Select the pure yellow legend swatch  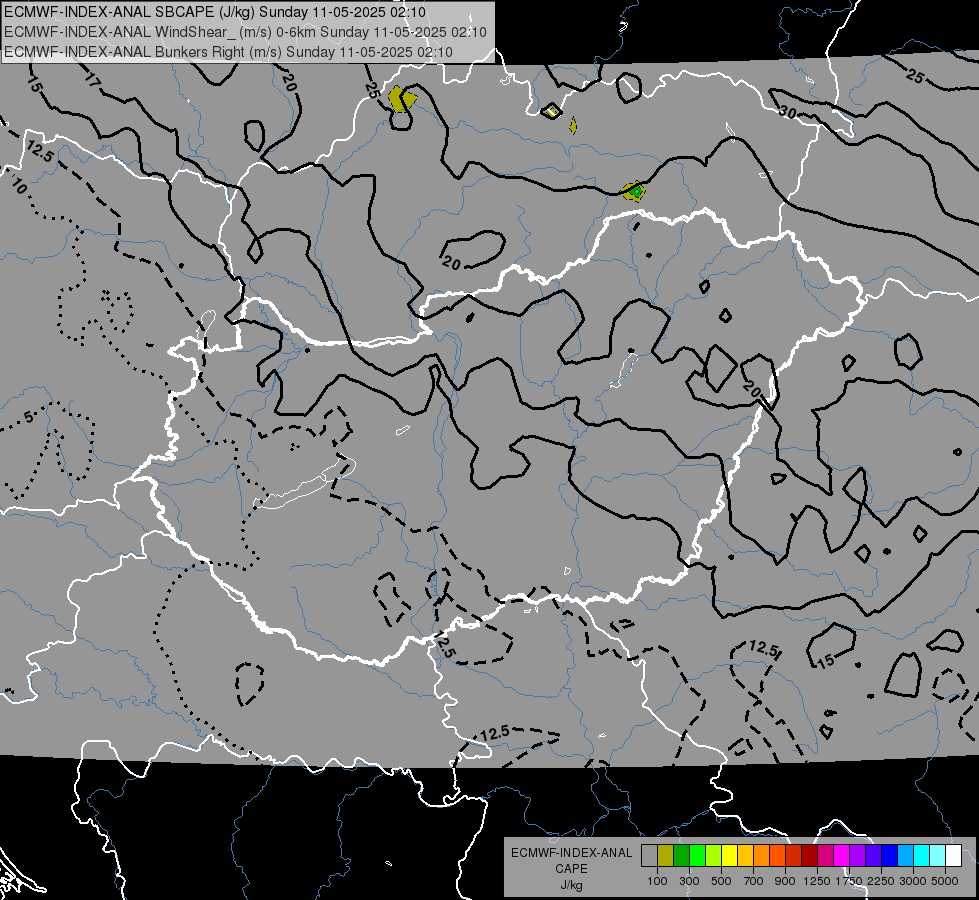point(730,855)
